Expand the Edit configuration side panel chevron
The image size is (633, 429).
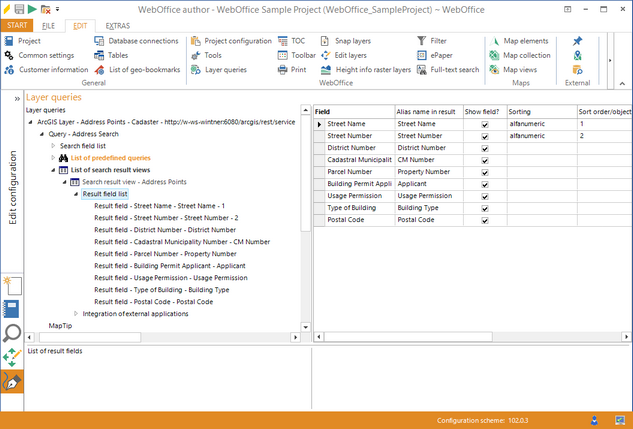click(17, 98)
